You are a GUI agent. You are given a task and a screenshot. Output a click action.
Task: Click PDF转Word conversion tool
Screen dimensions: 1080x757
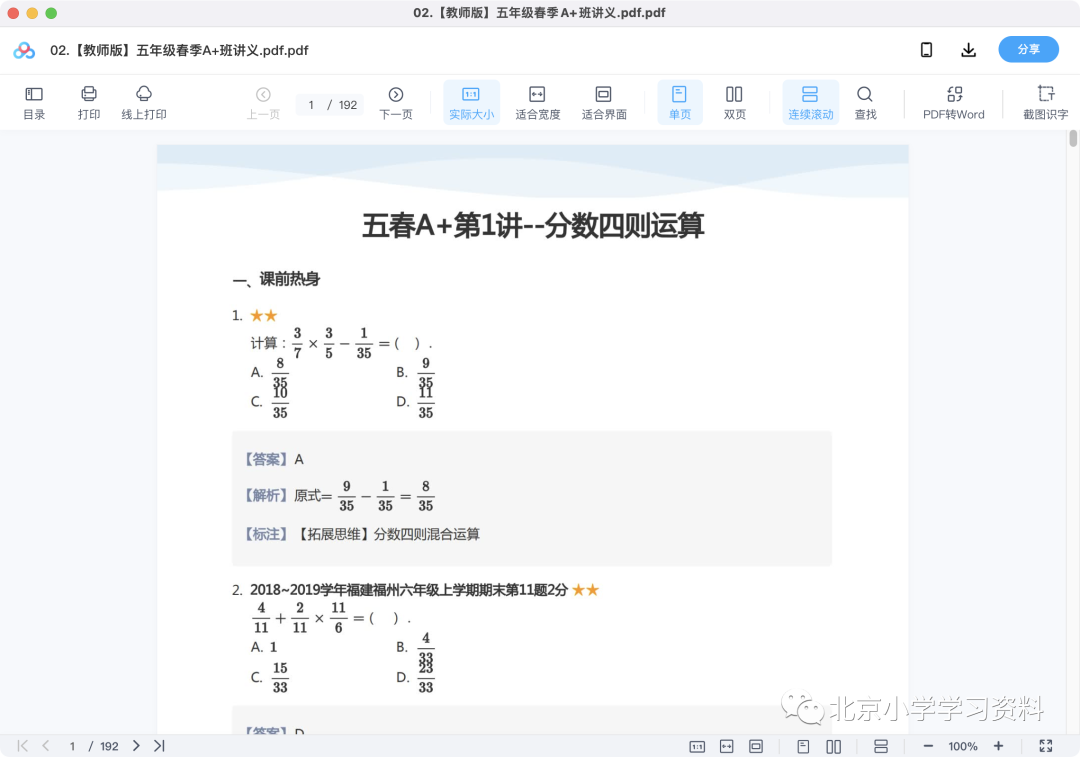point(954,103)
